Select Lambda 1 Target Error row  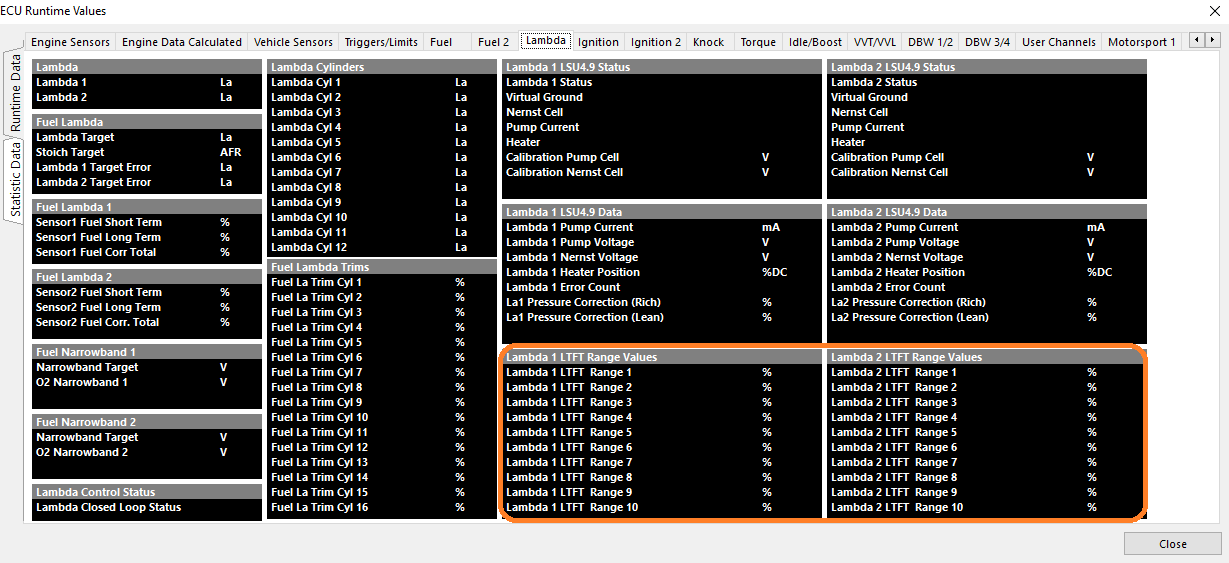[x=147, y=167]
